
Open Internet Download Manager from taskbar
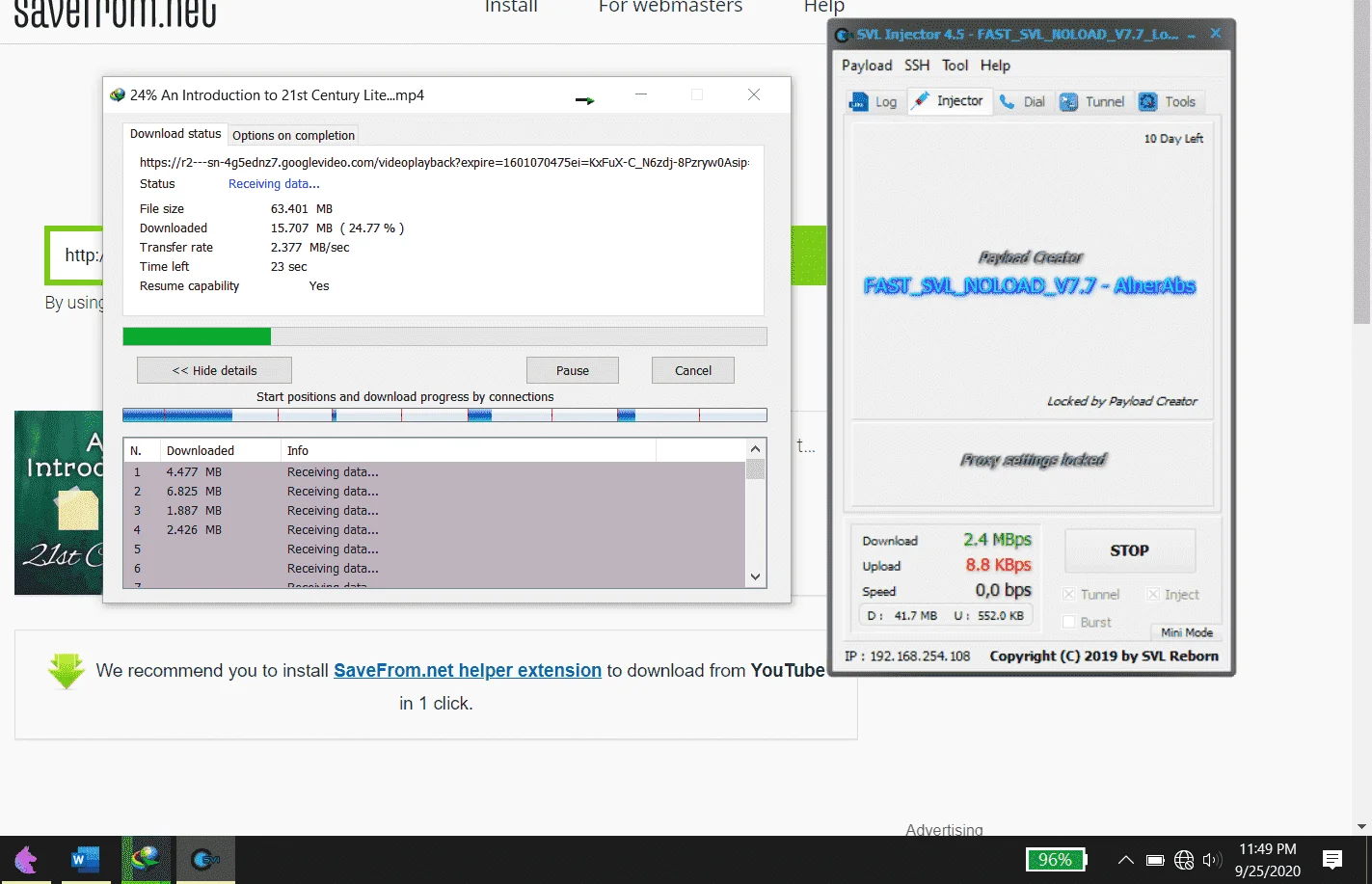point(146,859)
